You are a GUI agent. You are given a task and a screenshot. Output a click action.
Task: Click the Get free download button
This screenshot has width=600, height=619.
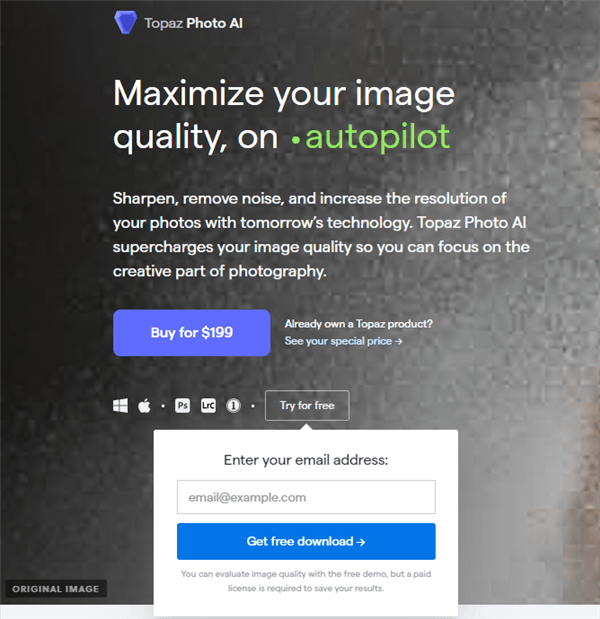[x=306, y=541]
